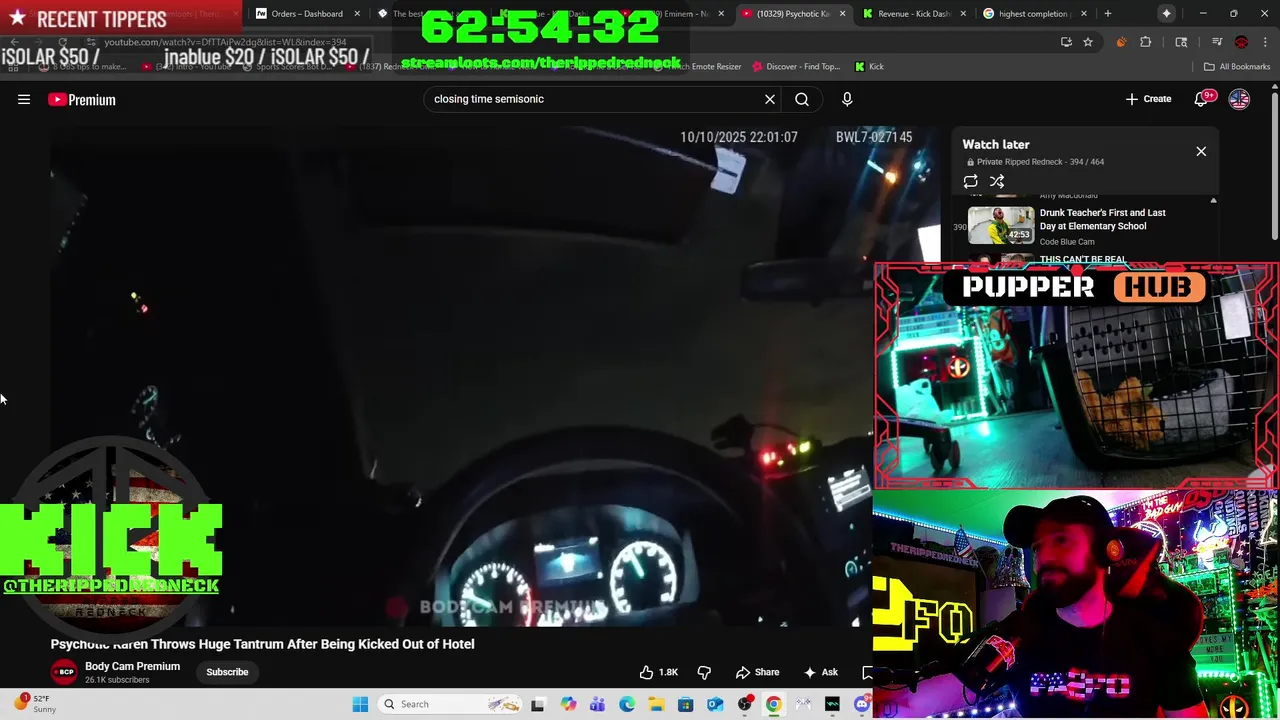Open OBS Studio from taskbar

tap(745, 704)
